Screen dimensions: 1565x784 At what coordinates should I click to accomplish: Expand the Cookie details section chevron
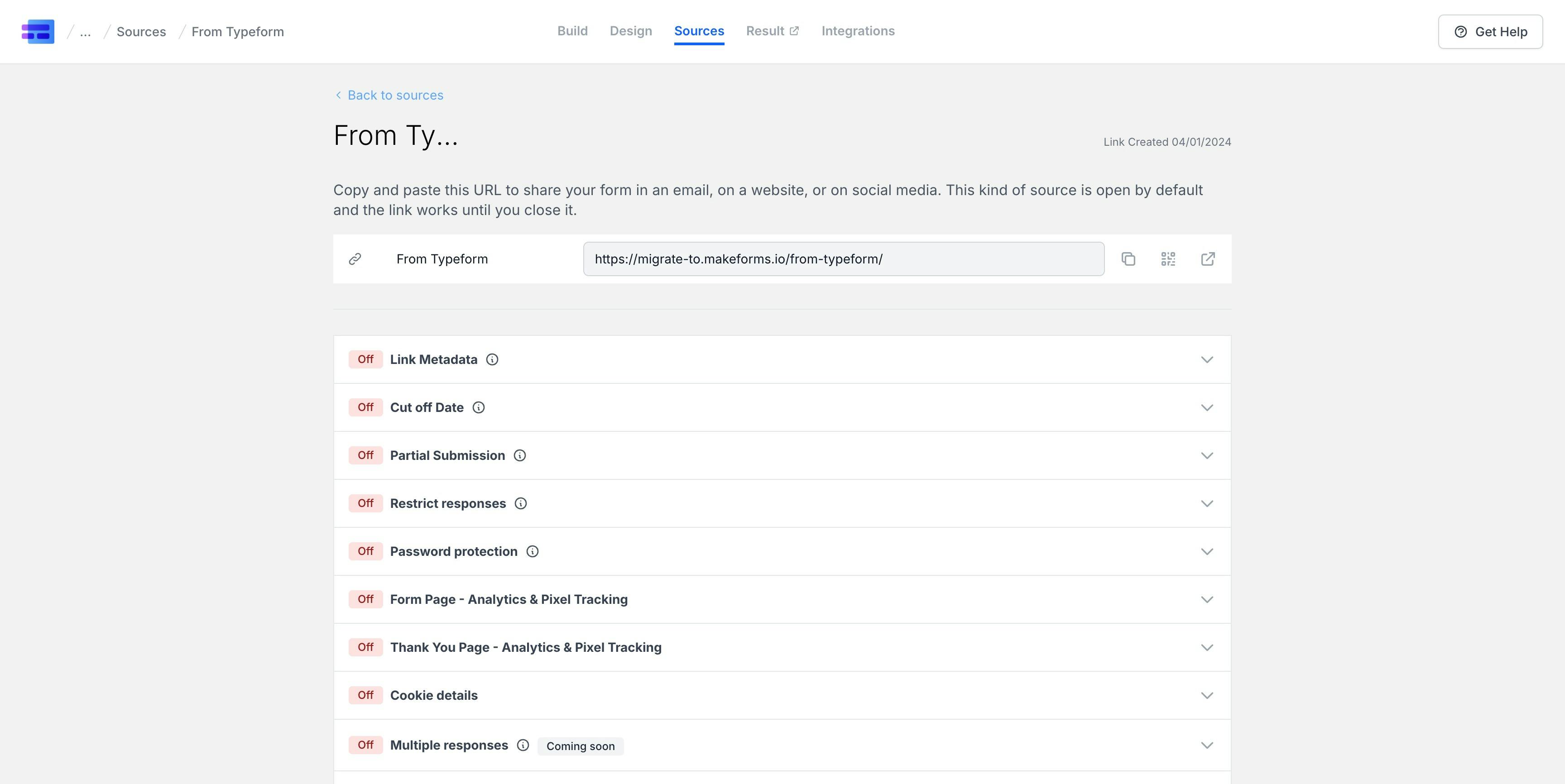(1207, 695)
